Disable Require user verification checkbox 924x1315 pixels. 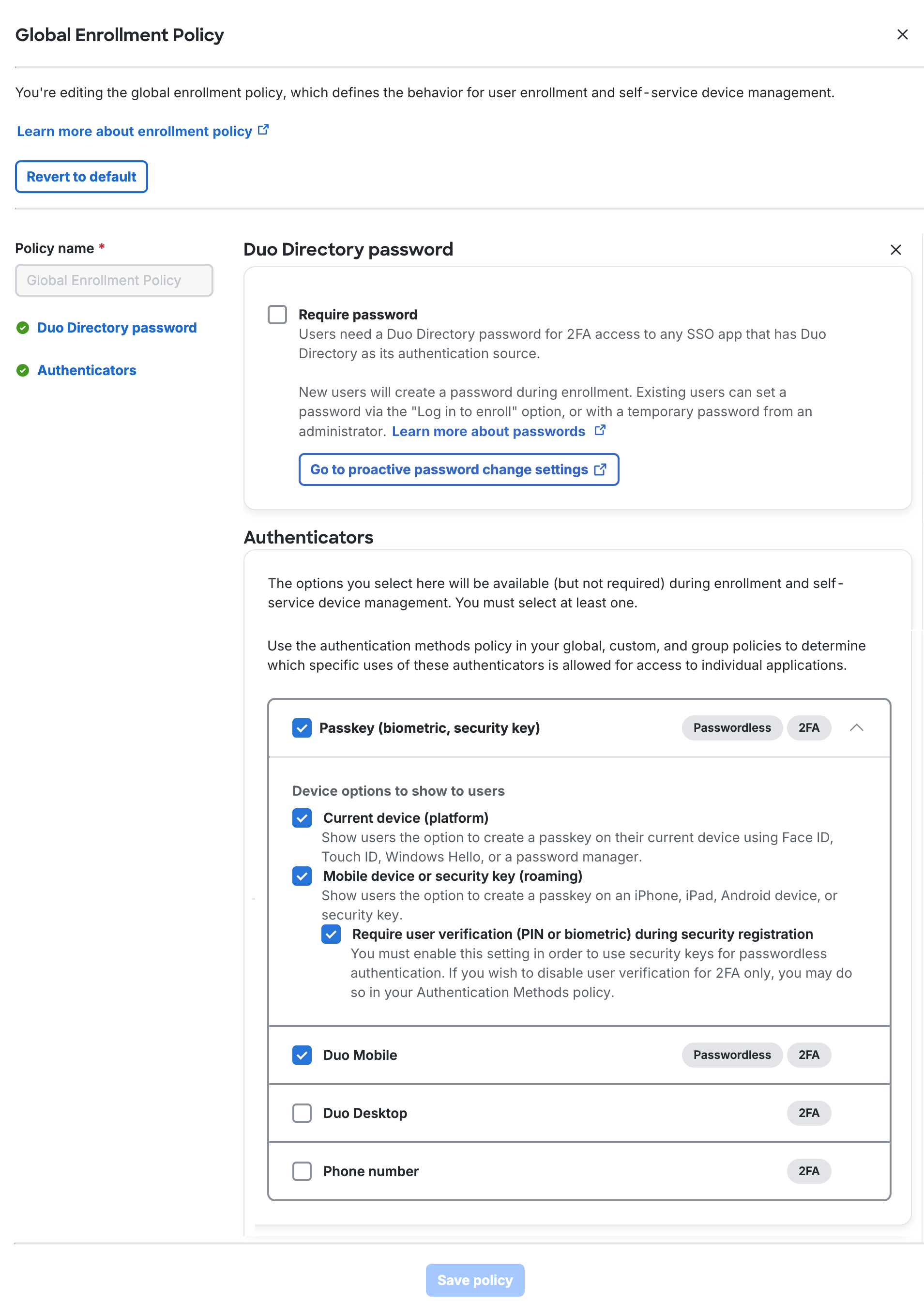331,934
